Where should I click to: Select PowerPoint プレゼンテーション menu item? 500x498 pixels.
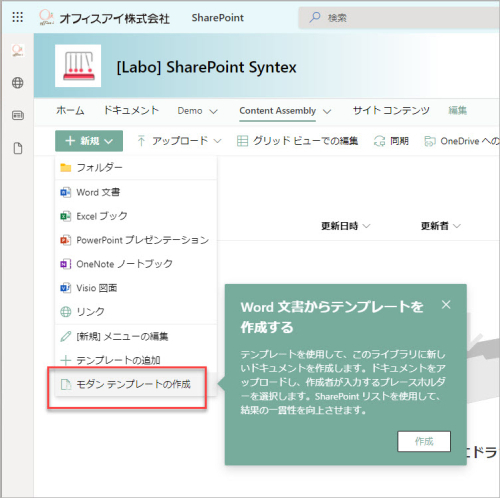tap(136, 240)
